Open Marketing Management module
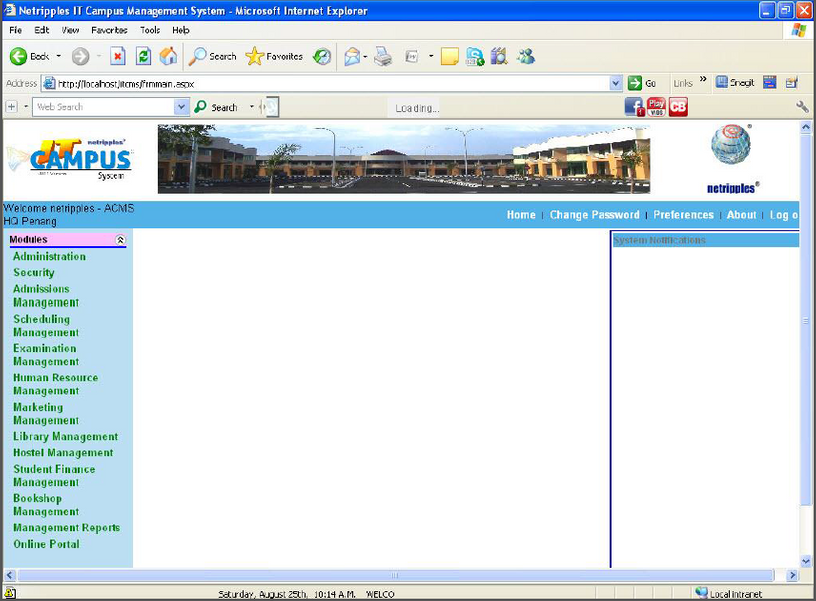 [46, 414]
